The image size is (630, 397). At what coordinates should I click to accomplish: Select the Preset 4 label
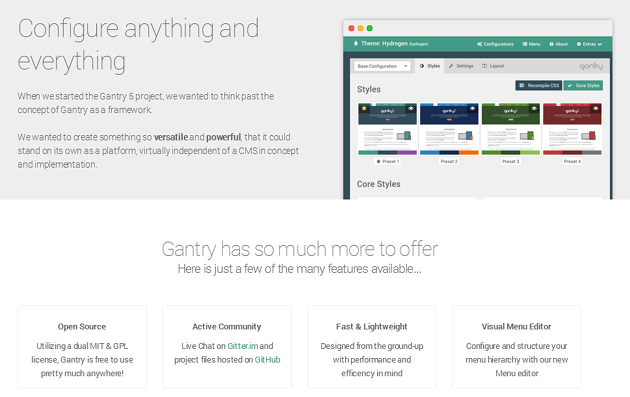(x=572, y=161)
